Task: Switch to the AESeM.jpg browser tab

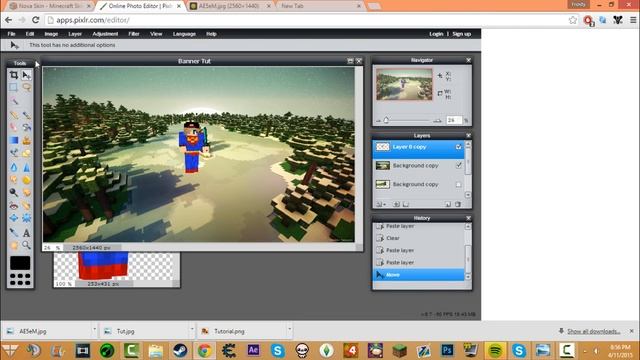Action: (x=231, y=6)
